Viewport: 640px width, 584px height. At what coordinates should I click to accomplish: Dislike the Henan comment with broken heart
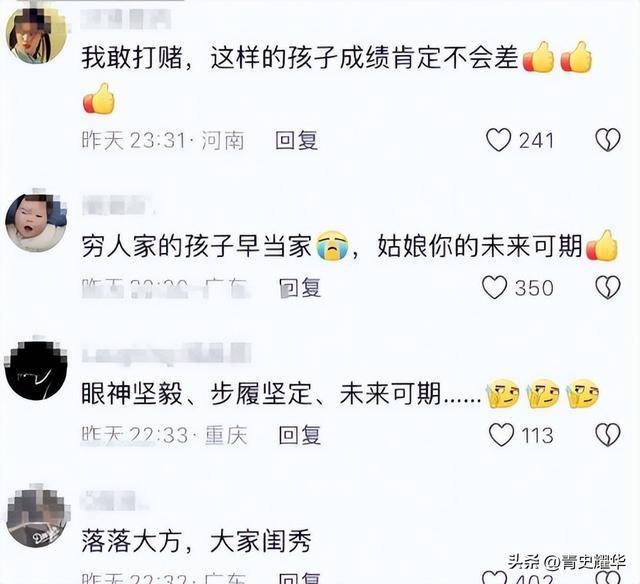tap(608, 140)
